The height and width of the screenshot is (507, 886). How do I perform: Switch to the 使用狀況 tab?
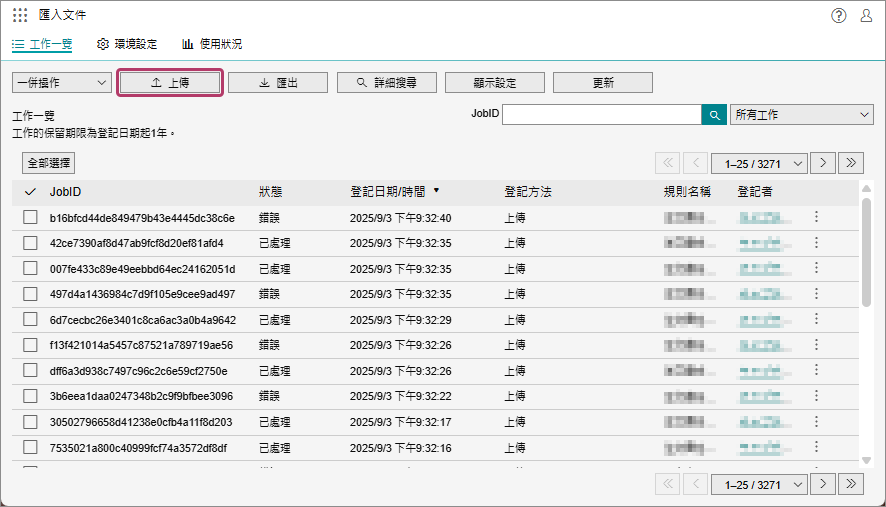click(x=212, y=44)
